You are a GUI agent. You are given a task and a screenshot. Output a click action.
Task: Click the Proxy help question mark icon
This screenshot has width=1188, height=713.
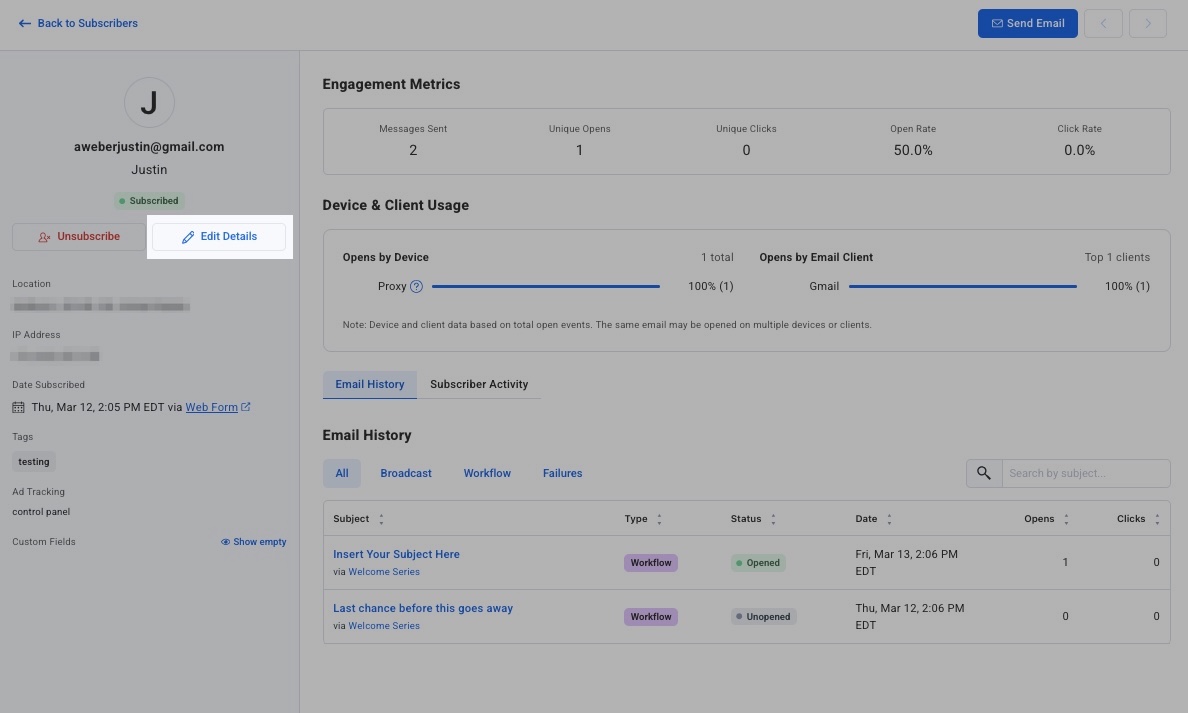pos(417,286)
